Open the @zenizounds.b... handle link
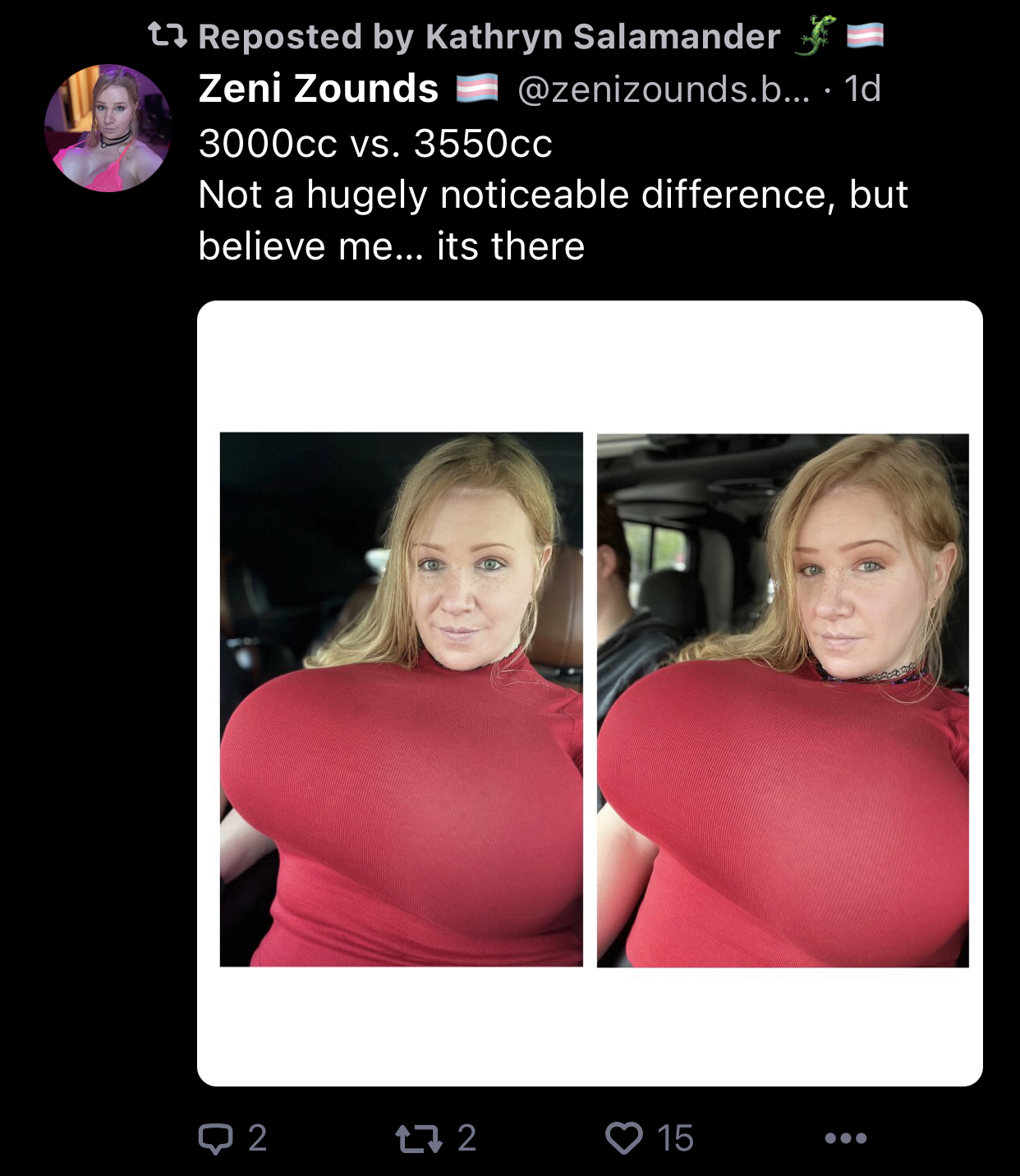Image resolution: width=1020 pixels, height=1176 pixels. (664, 89)
